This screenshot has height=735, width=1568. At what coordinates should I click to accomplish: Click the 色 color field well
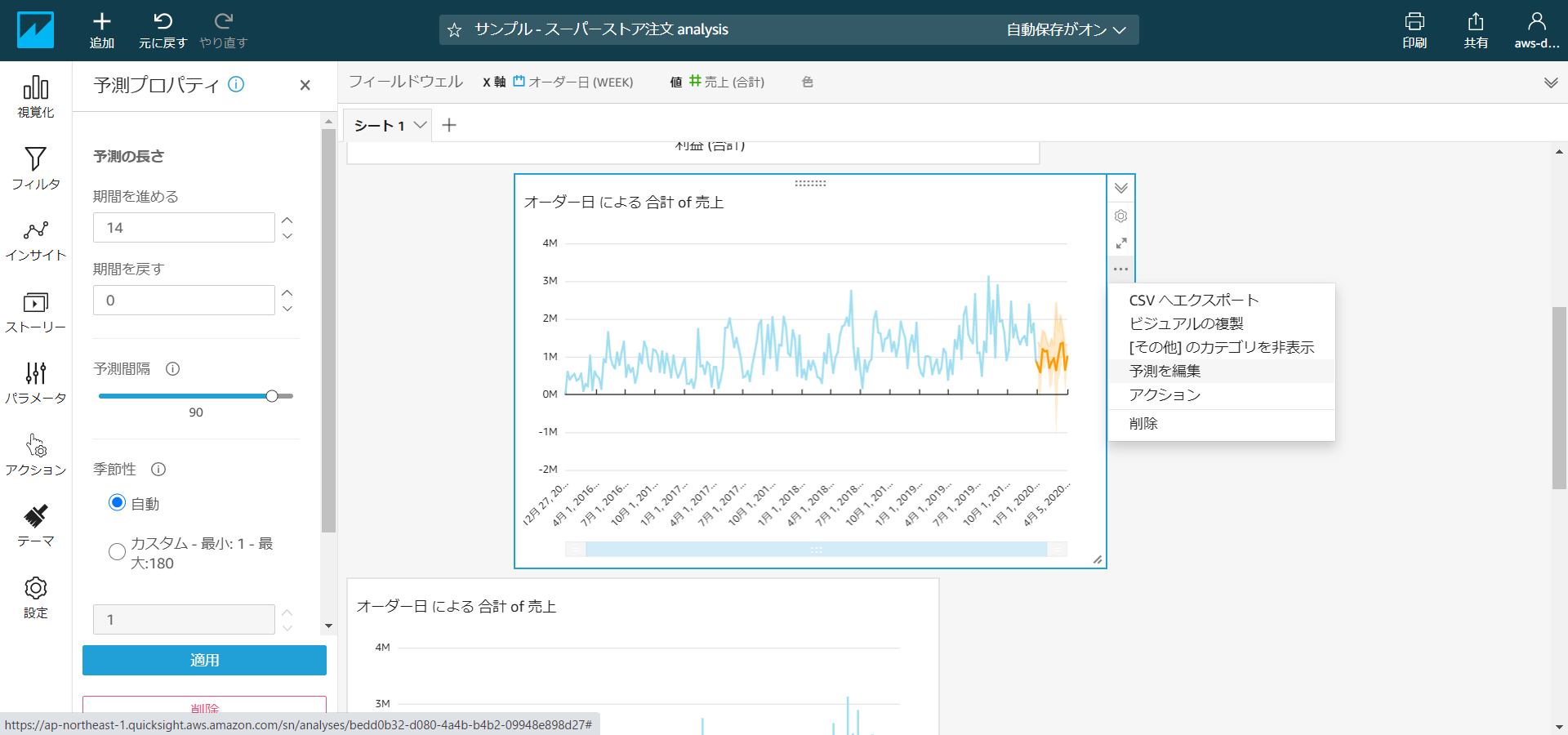[807, 82]
